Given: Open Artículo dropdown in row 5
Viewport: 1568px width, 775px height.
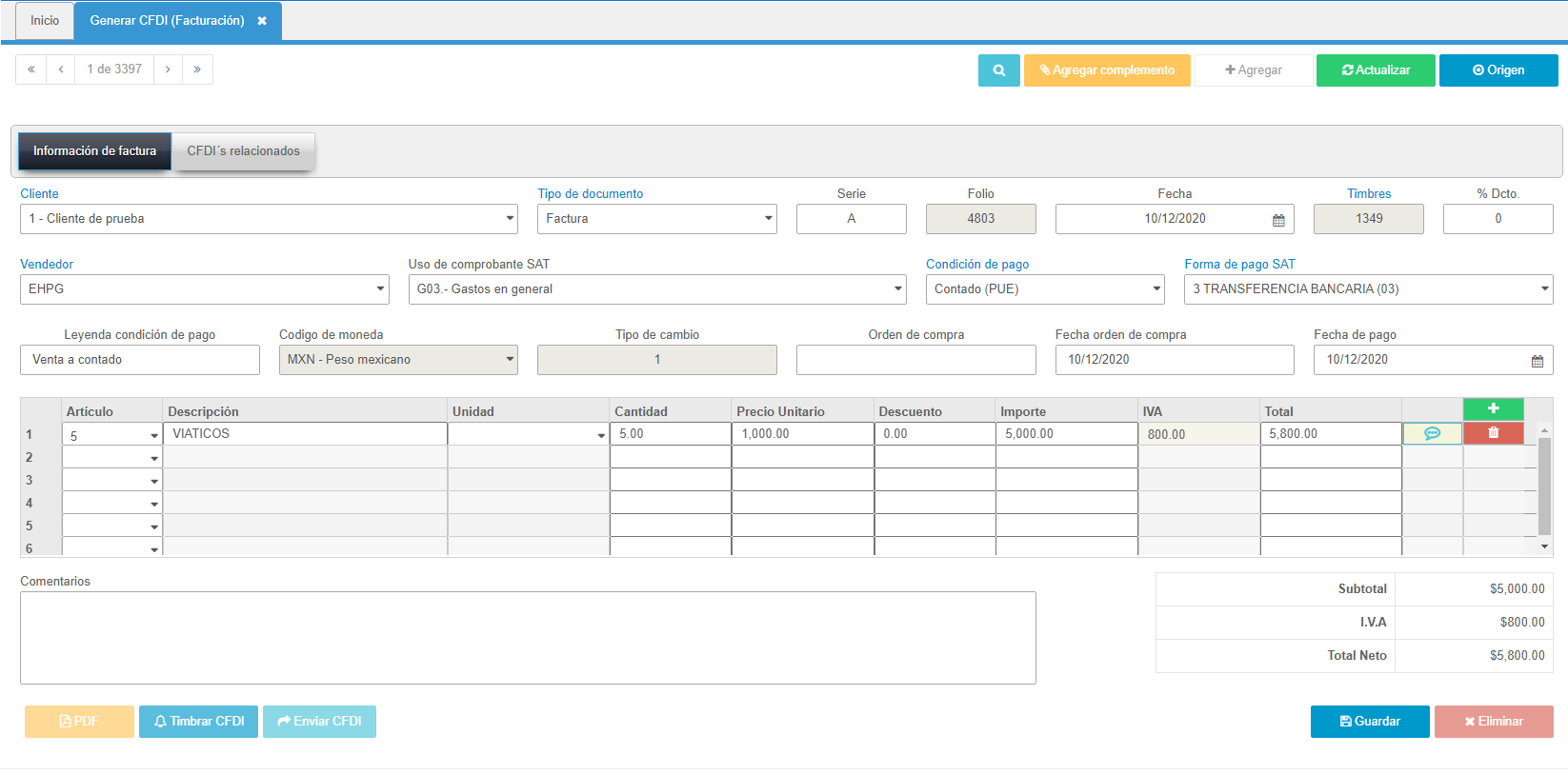Looking at the screenshot, I should 154,527.
